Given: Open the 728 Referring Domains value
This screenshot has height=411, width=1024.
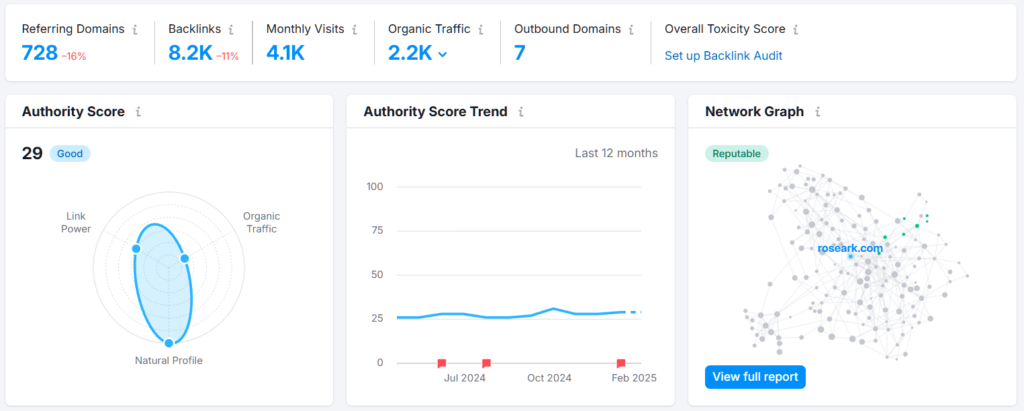Looking at the screenshot, I should click(40, 53).
